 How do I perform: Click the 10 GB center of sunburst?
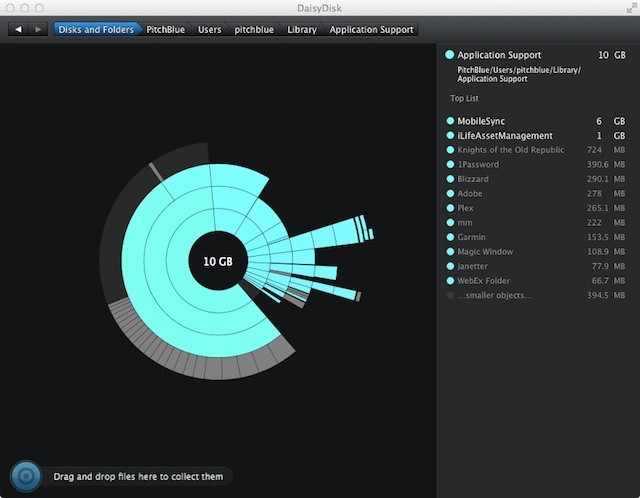point(217,262)
